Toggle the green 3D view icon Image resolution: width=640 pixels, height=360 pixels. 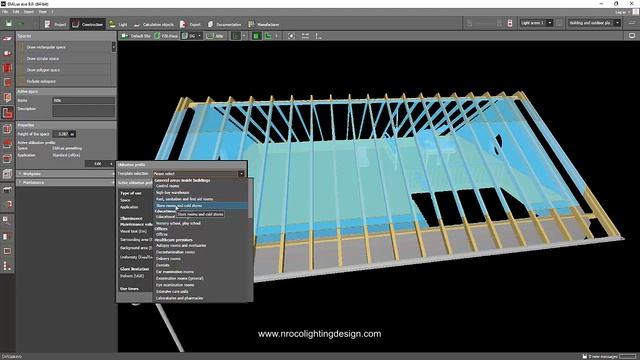[268, 36]
